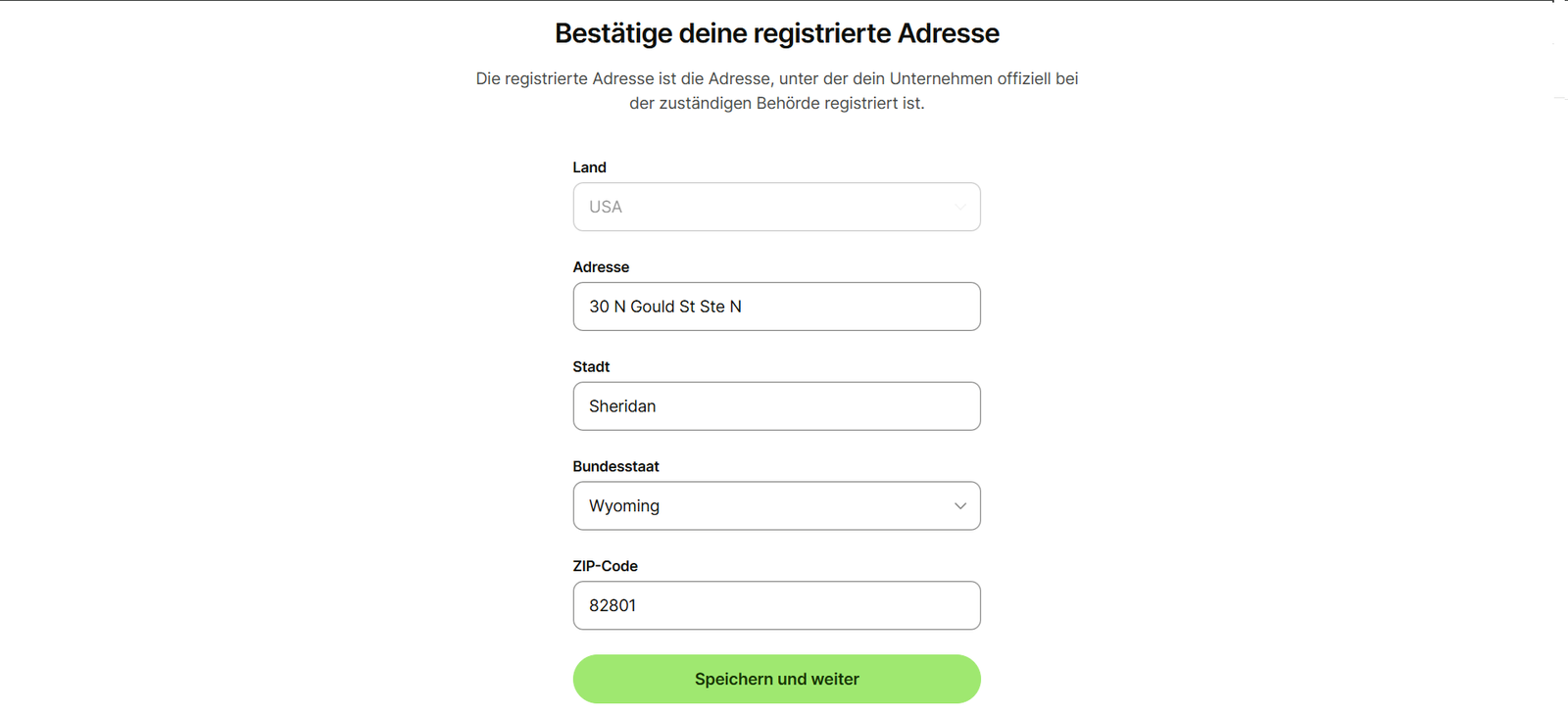Open the Bundesstaat dropdown showing Wyoming

[x=776, y=506]
